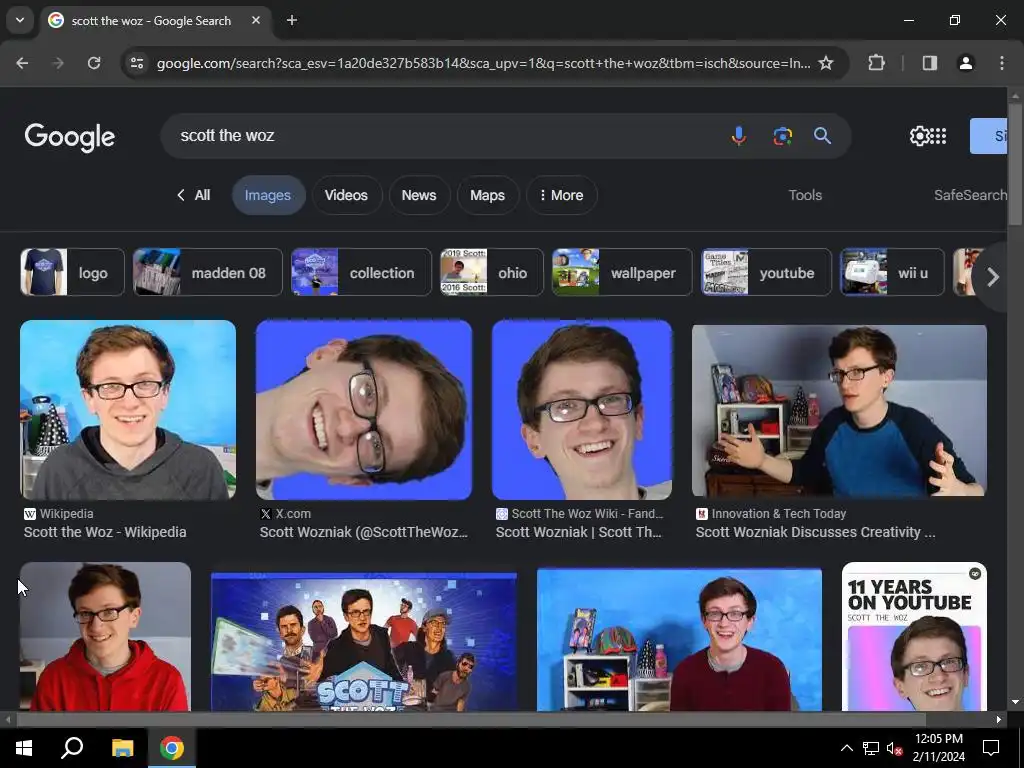Filter images by 'logo' chip
The height and width of the screenshot is (768, 1024).
tap(72, 272)
